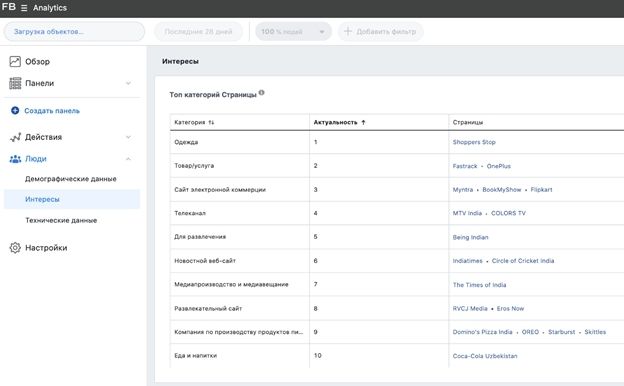Viewport: 624px width, 386px height.
Task: Click the Настройки gear icon
Action: 15,248
